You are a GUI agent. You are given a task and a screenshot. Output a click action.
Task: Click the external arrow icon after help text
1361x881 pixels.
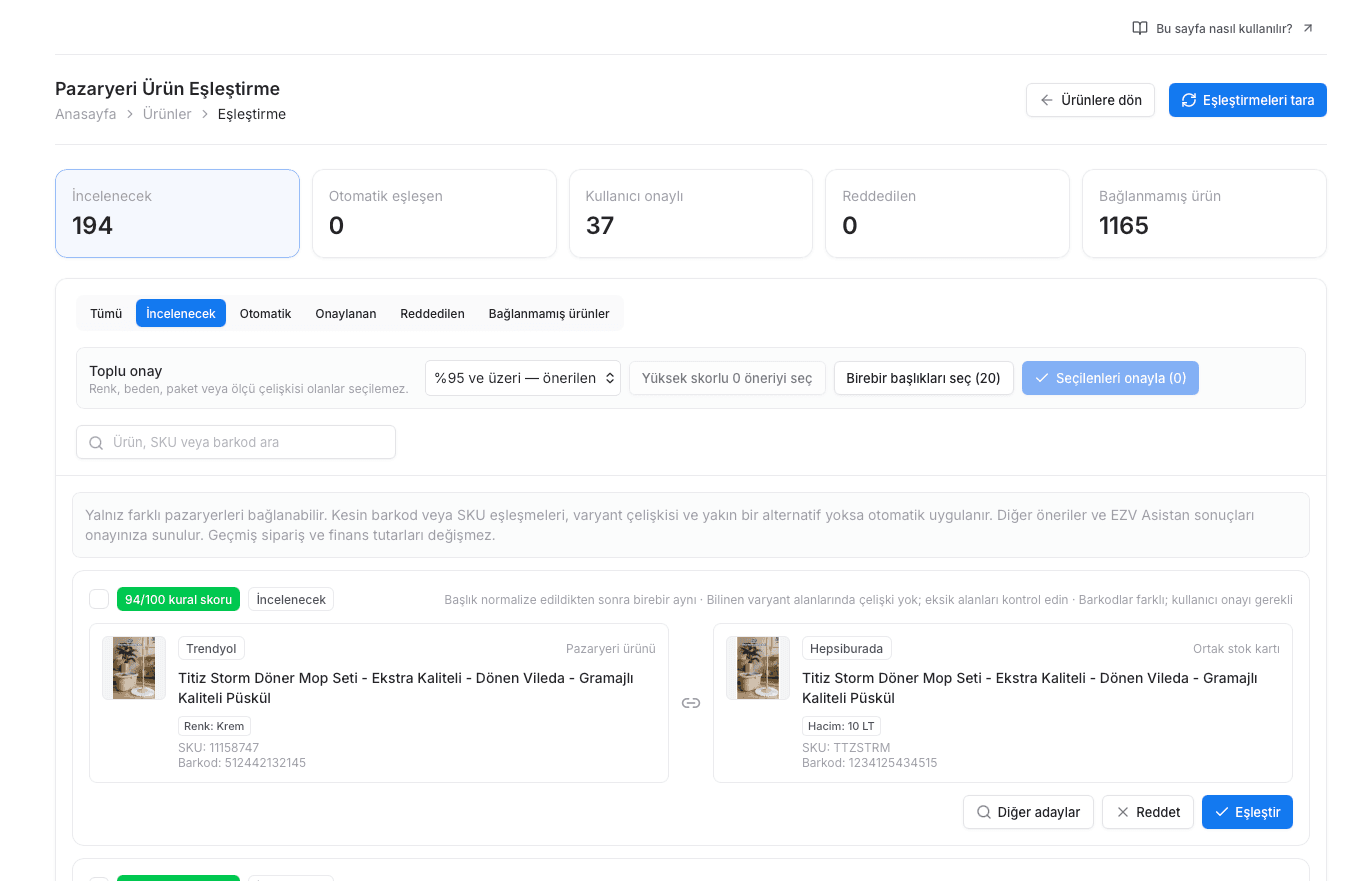pos(1308,28)
